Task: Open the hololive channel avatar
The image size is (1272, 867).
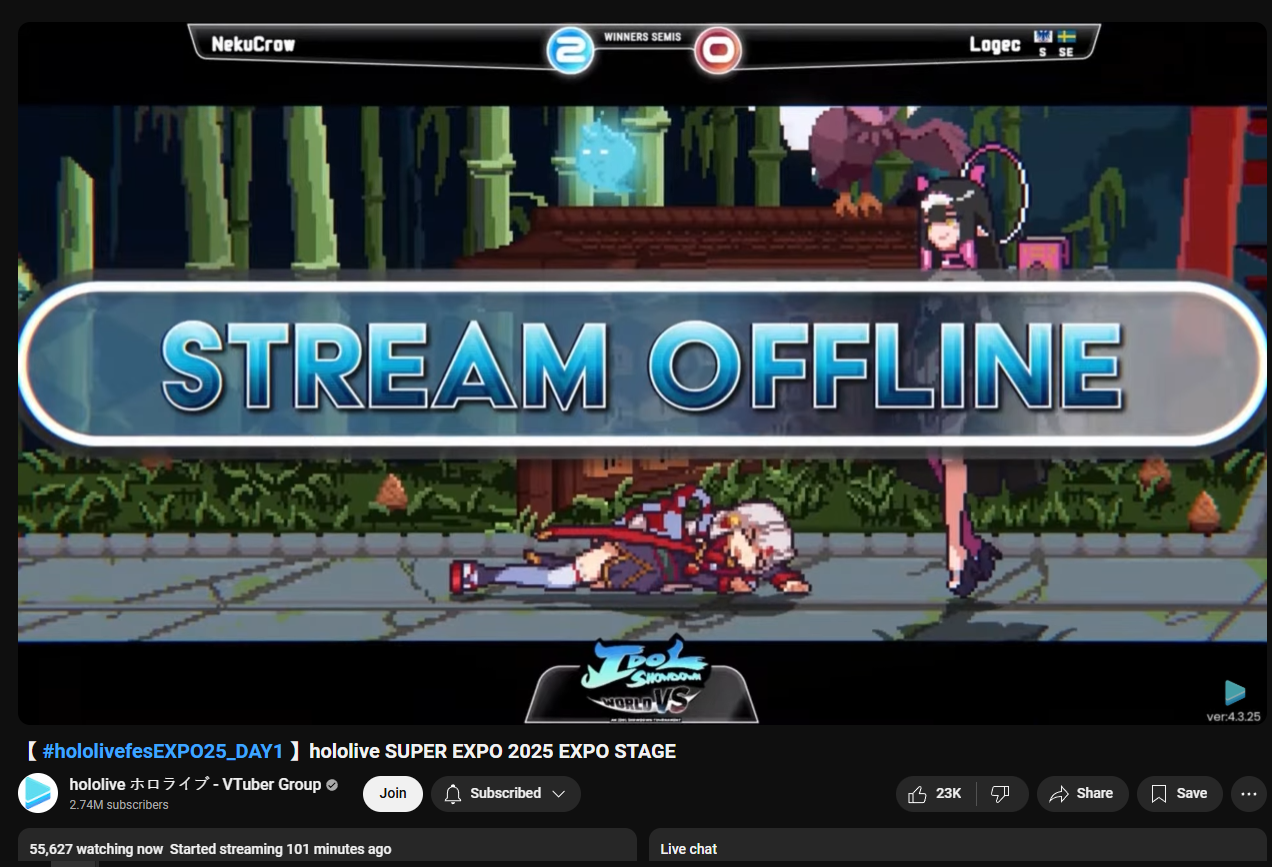Action: point(38,793)
